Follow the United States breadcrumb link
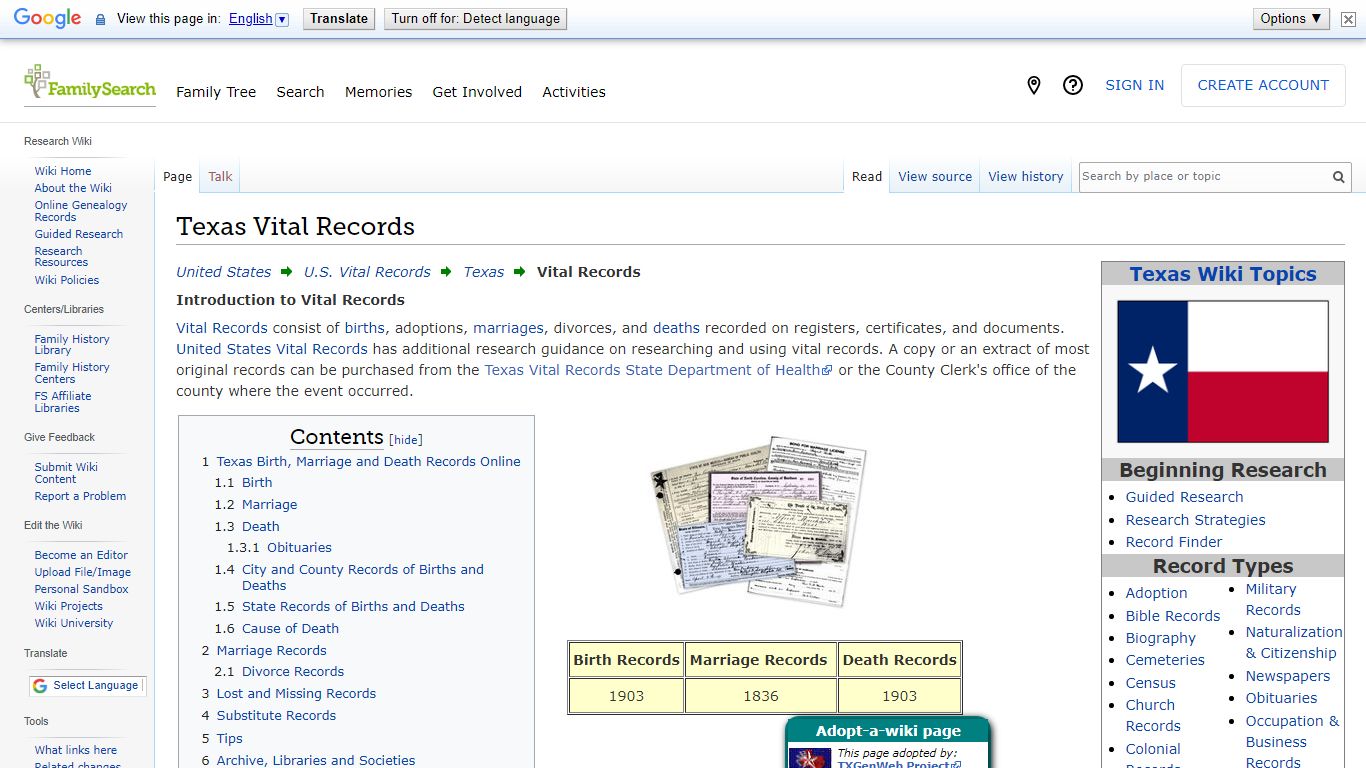This screenshot has width=1366, height=768. click(223, 272)
